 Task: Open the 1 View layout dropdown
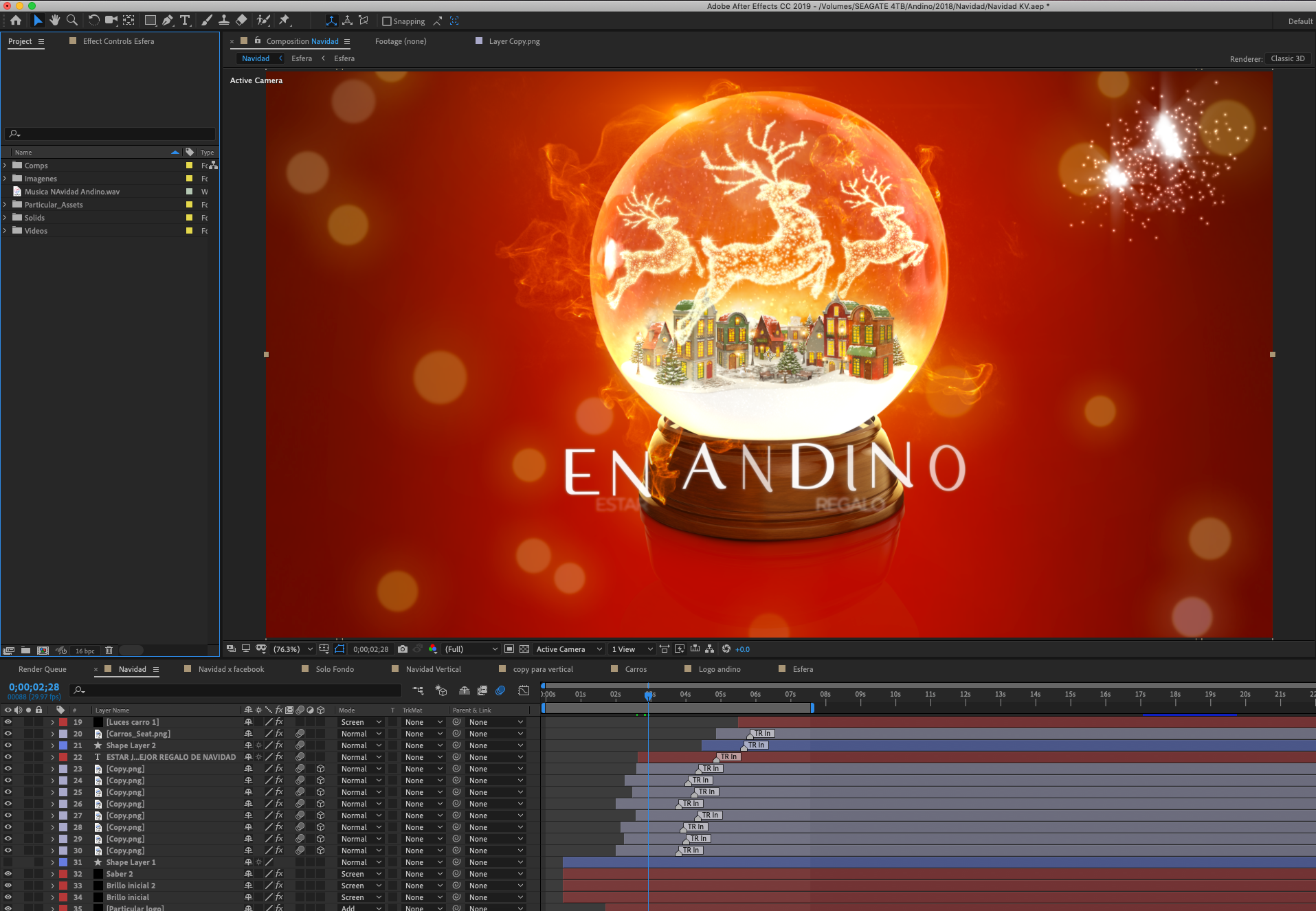[x=632, y=649]
